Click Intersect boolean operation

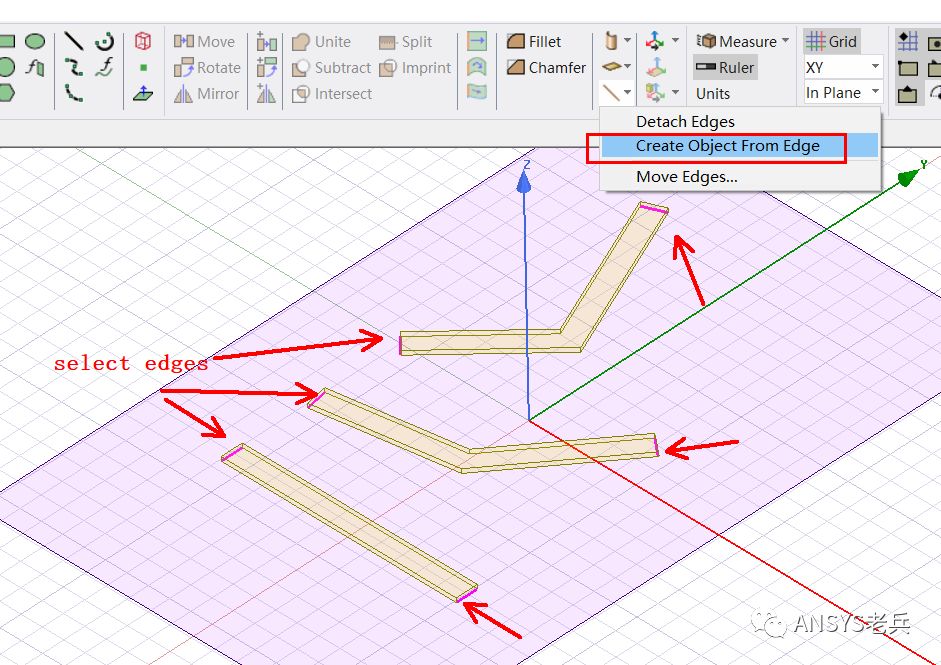click(x=331, y=94)
